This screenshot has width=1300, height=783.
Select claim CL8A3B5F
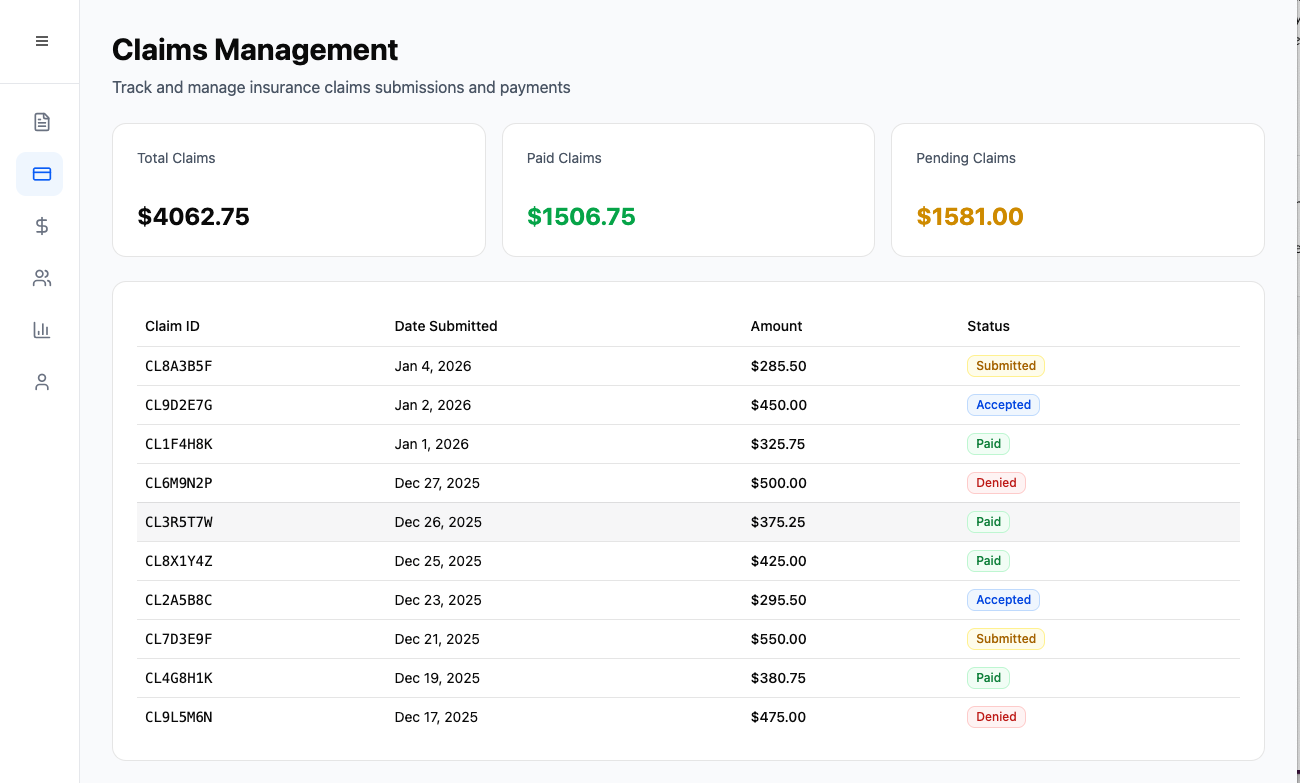pyautogui.click(x=688, y=366)
